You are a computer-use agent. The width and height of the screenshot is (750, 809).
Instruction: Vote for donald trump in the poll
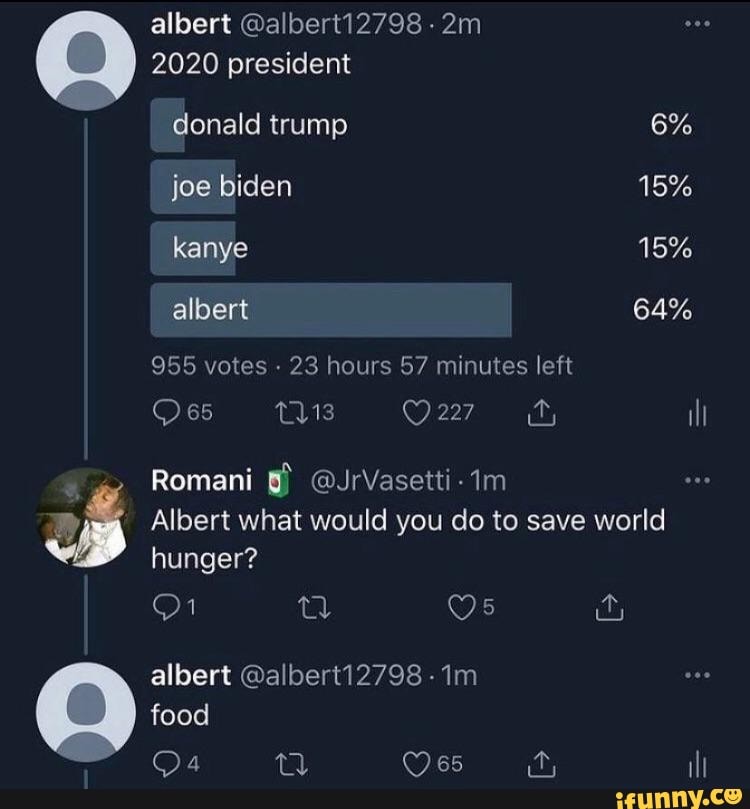(x=330, y=124)
